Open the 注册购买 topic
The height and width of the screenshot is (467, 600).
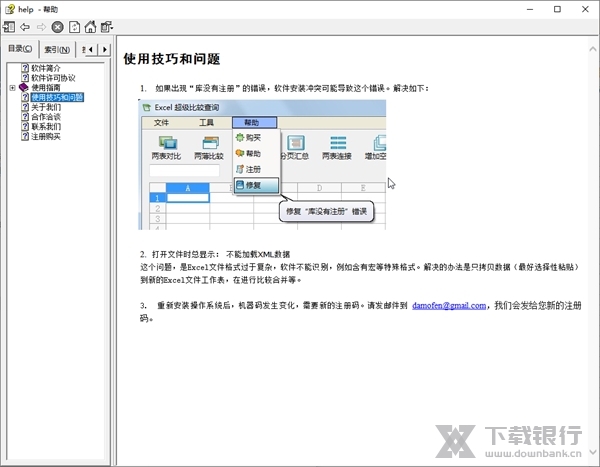coord(46,136)
